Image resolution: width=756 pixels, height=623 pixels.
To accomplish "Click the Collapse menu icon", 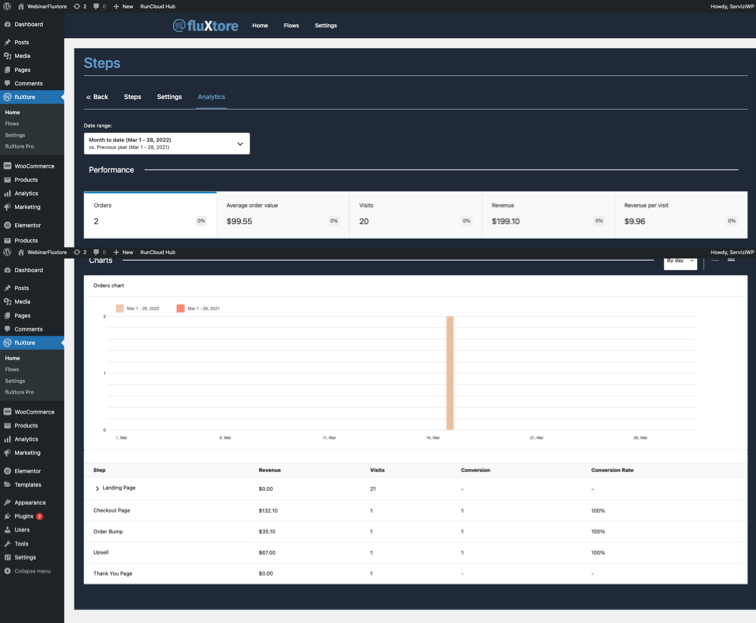I will [7, 571].
